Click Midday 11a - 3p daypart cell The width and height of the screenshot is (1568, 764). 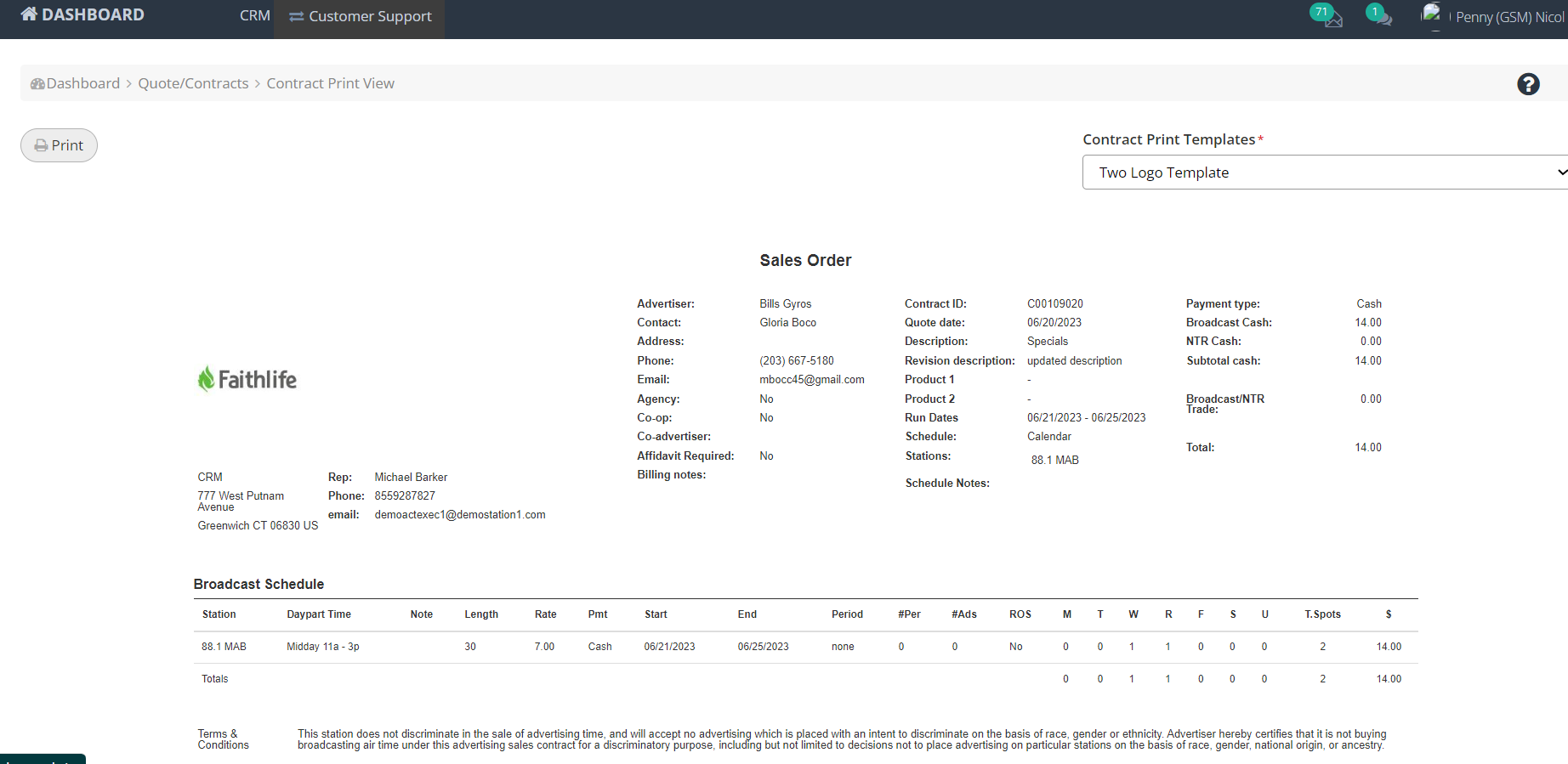coord(323,647)
